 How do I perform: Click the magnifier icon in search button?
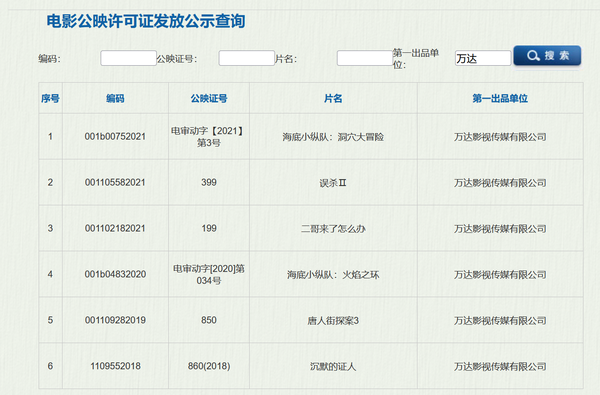click(x=533, y=56)
